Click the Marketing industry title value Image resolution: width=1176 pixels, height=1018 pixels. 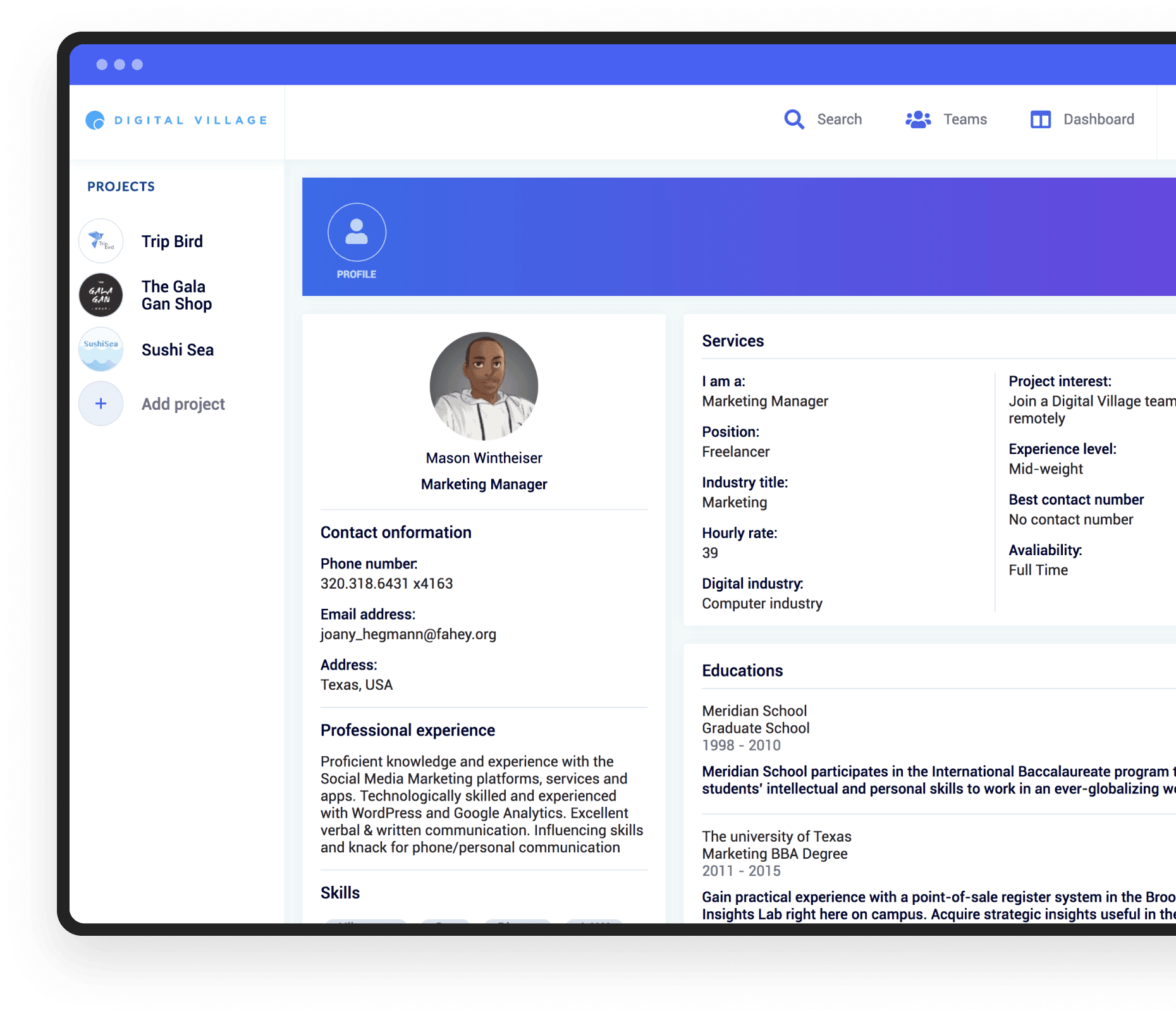pos(734,502)
